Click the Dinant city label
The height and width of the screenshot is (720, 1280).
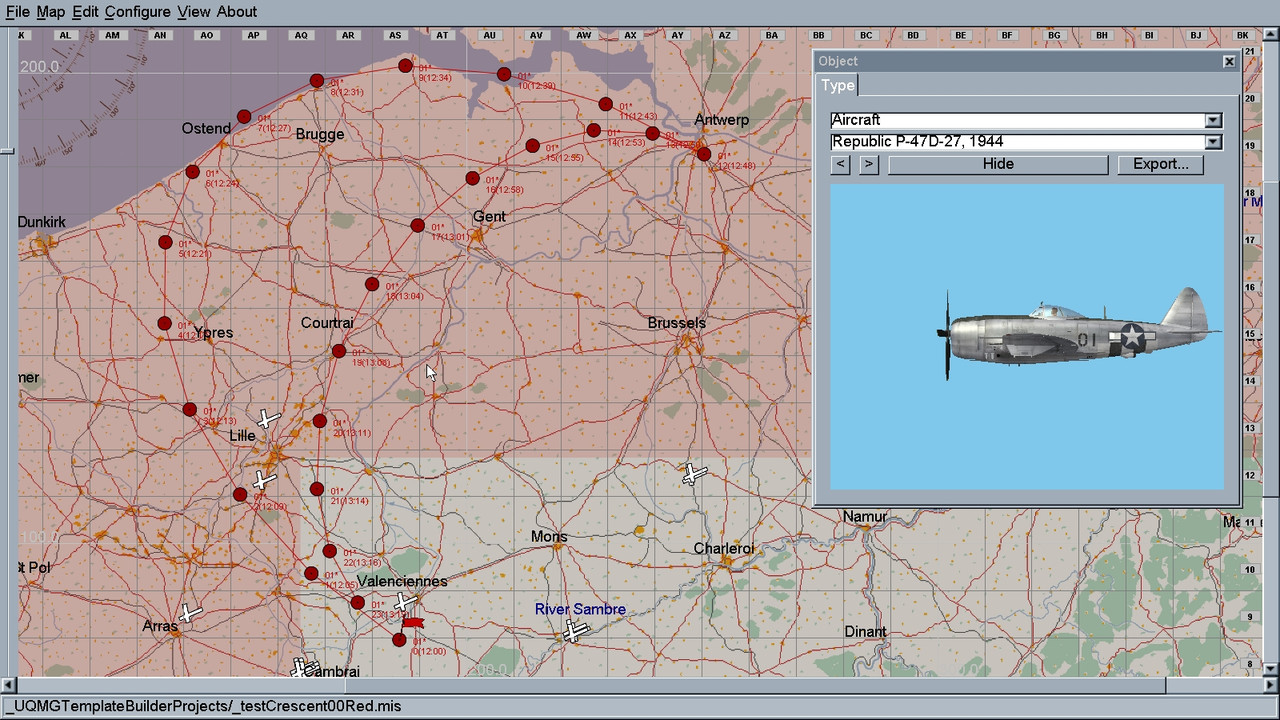pos(865,632)
